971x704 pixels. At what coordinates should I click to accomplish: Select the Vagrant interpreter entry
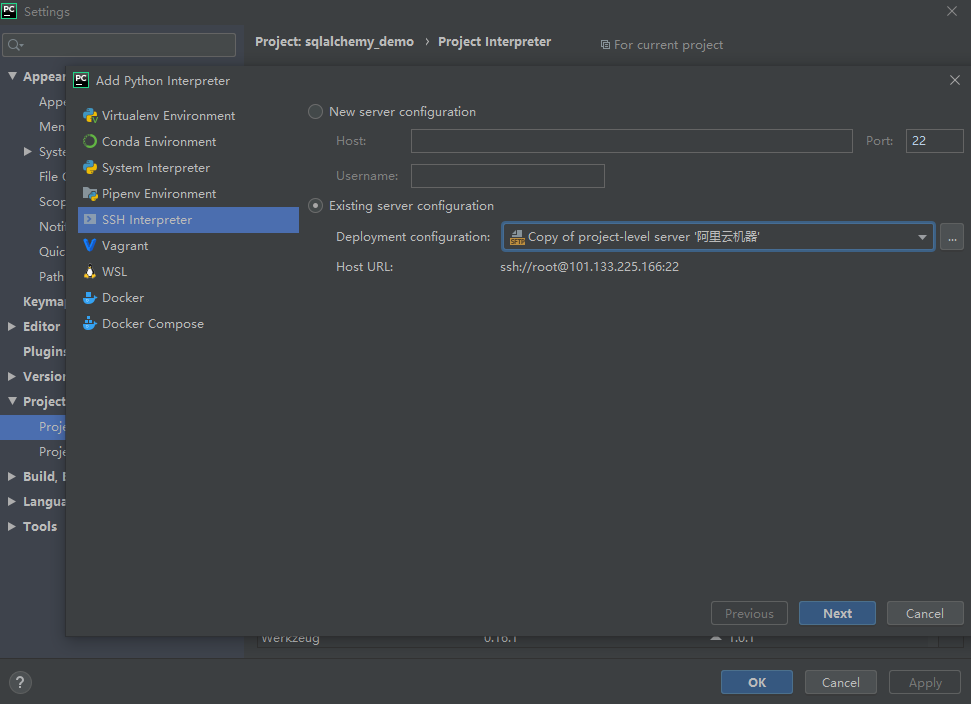pyautogui.click(x=188, y=246)
